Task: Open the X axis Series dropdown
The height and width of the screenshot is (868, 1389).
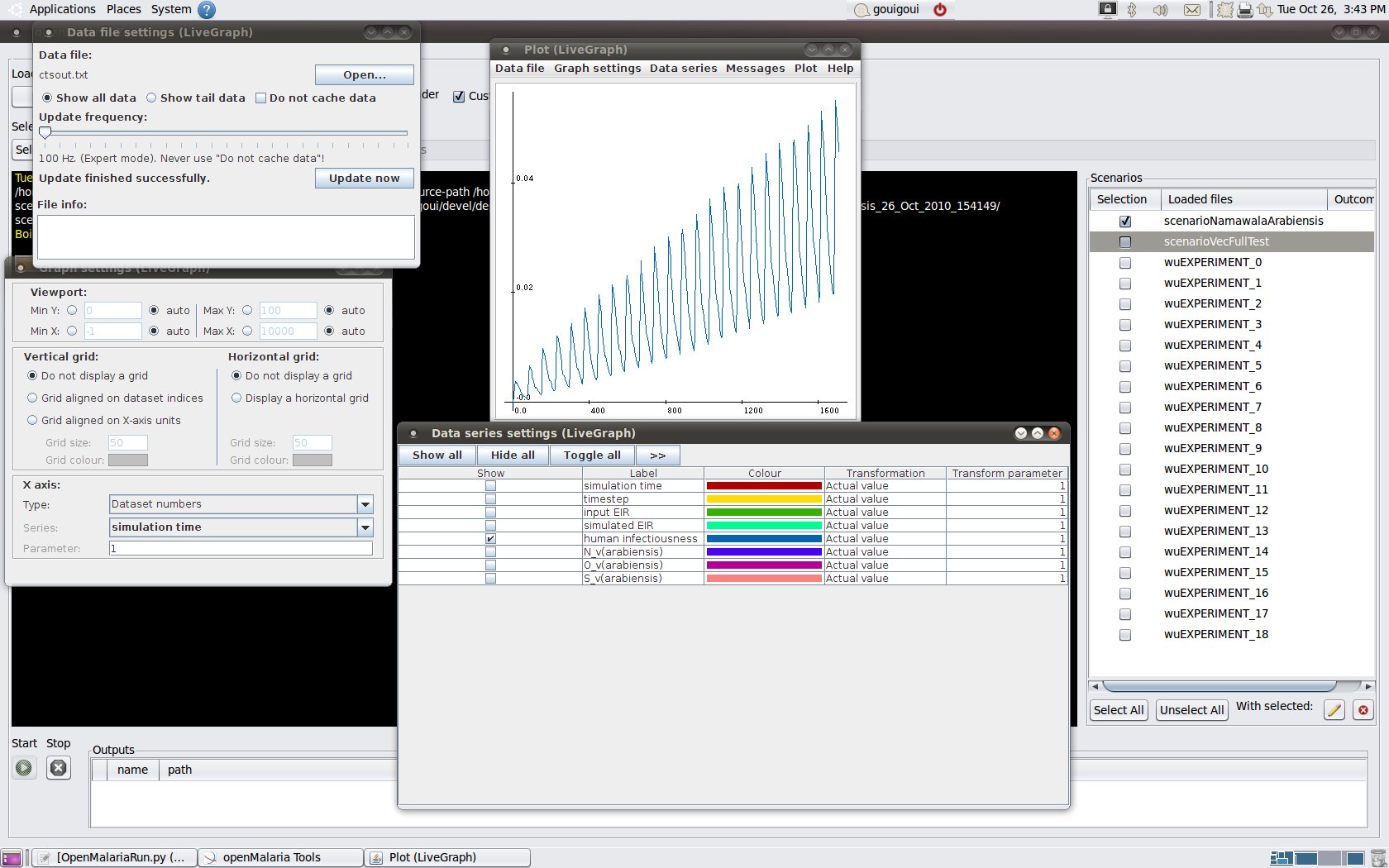Action: [365, 527]
